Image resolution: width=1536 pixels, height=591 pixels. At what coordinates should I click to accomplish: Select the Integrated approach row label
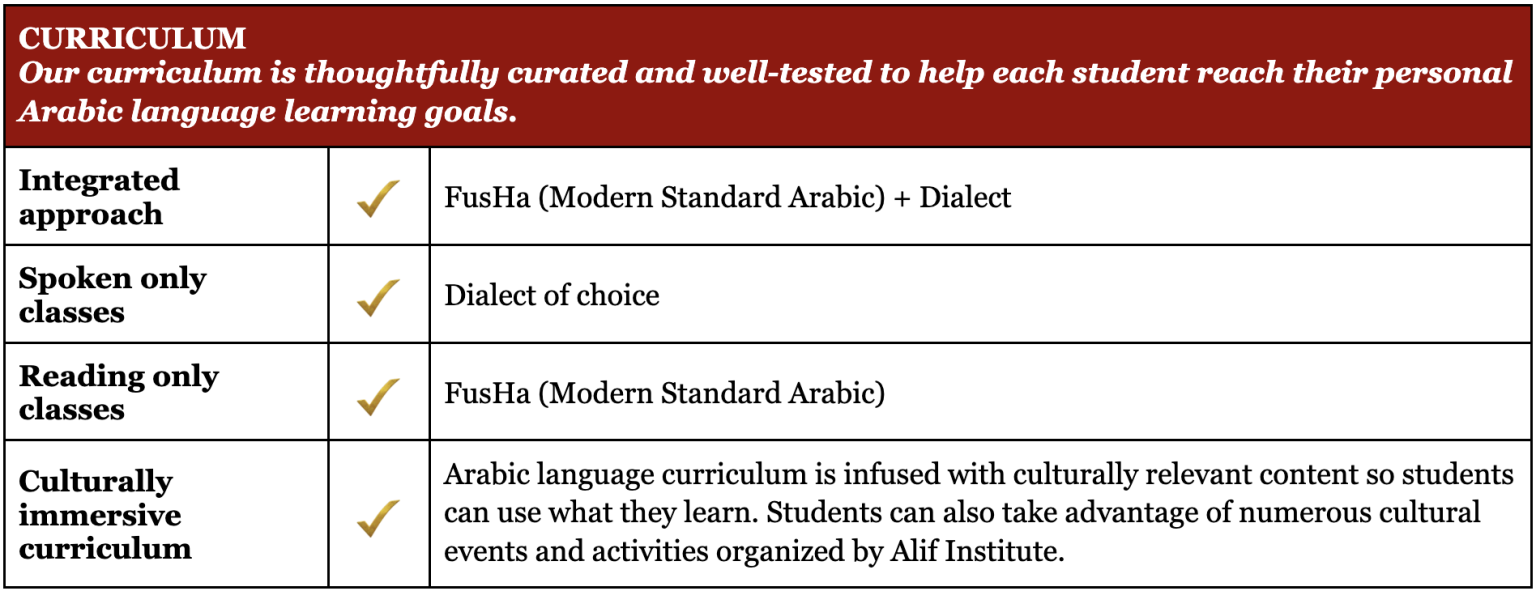pyautogui.click(x=99, y=197)
